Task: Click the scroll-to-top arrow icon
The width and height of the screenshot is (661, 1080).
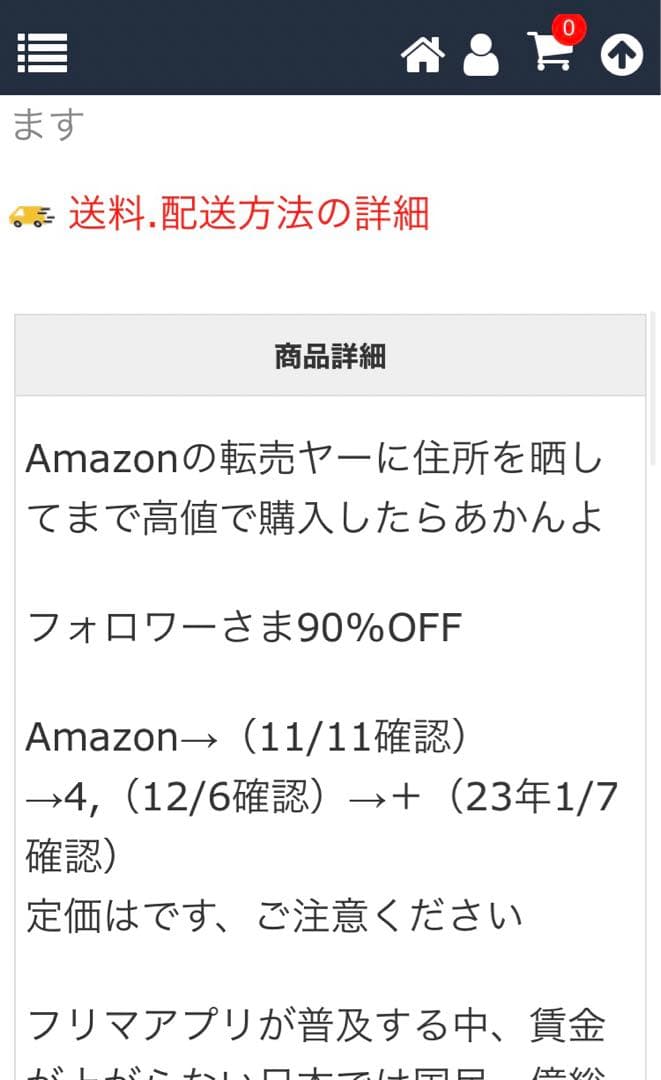Action: [621, 55]
